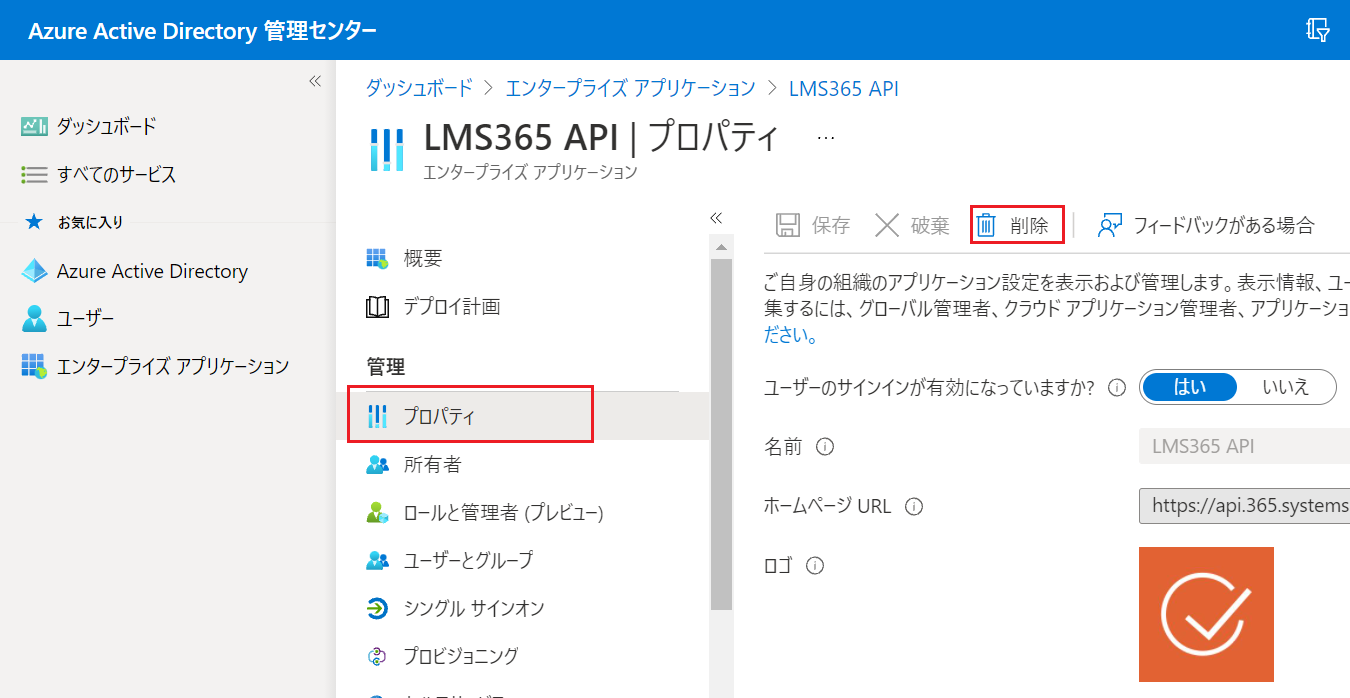Open 概要 in the resource menu
The image size is (1350, 698).
(423, 259)
